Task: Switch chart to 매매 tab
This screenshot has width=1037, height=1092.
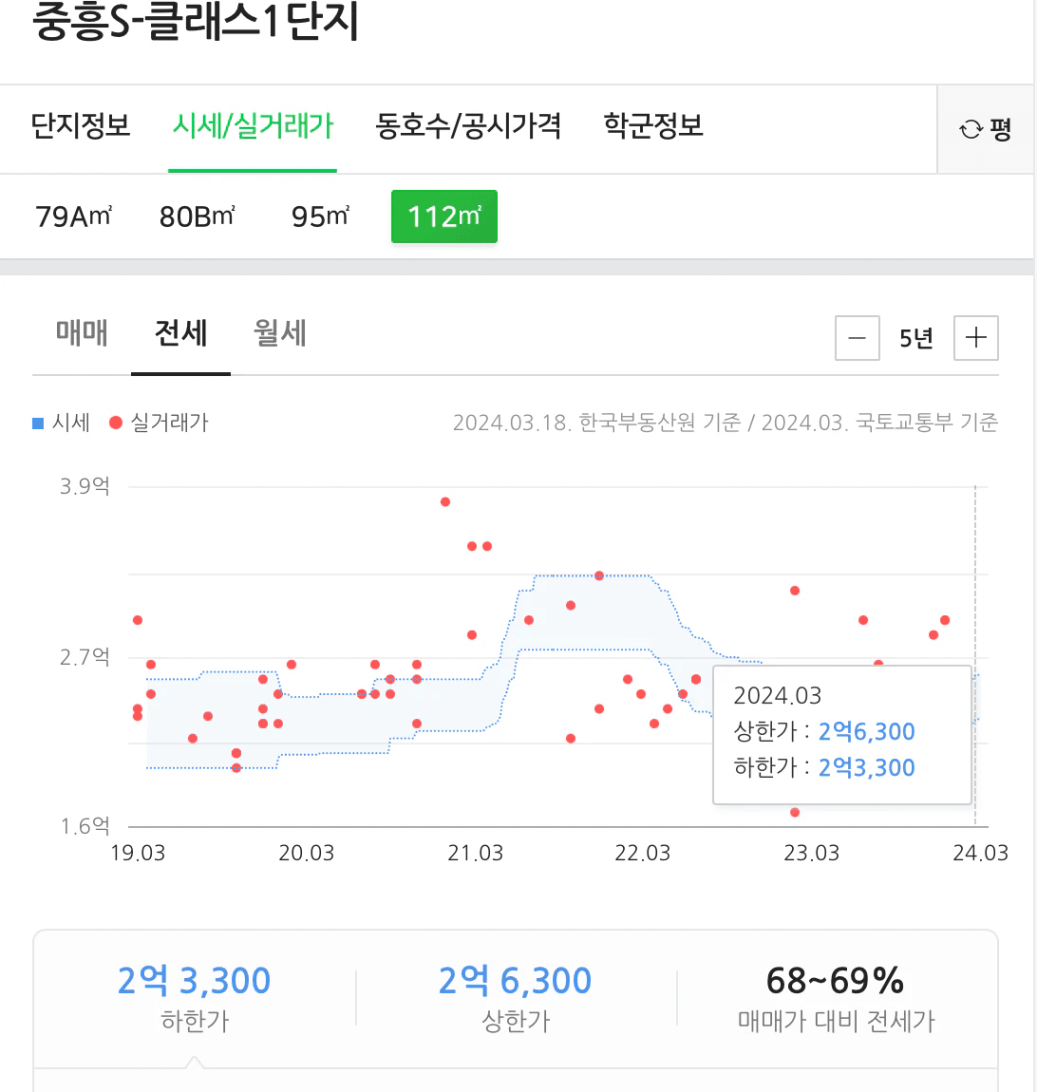Action: click(x=82, y=333)
